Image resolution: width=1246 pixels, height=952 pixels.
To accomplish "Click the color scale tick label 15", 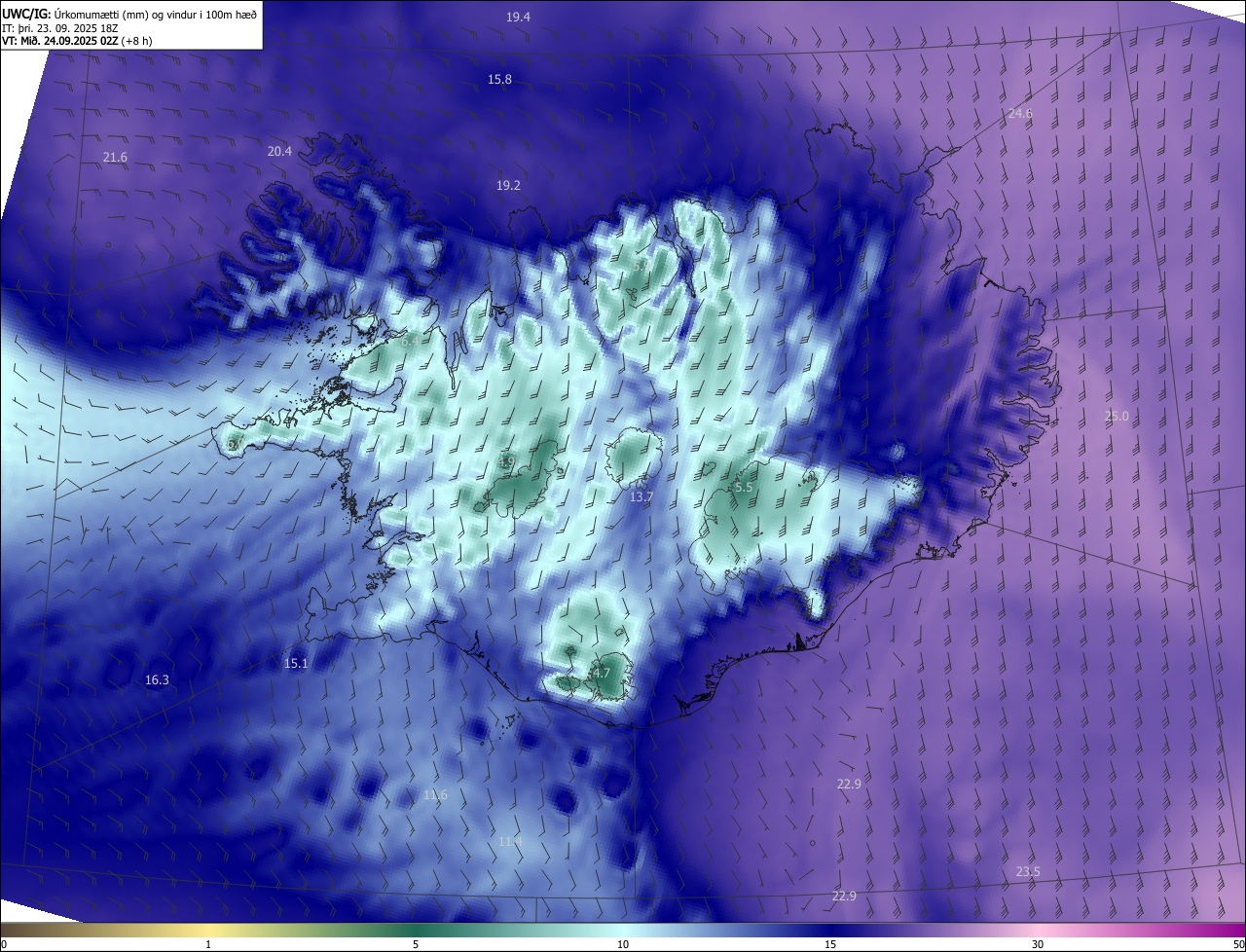I will tap(830, 945).
